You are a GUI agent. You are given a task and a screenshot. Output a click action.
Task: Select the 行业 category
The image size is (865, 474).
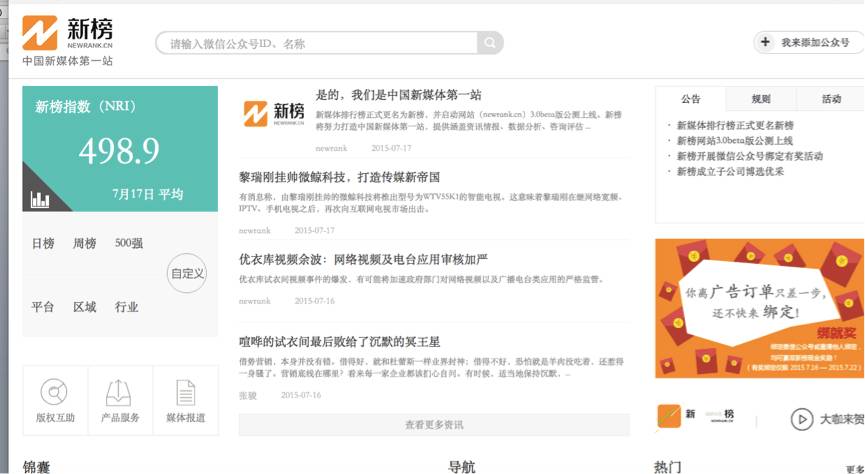(x=126, y=307)
